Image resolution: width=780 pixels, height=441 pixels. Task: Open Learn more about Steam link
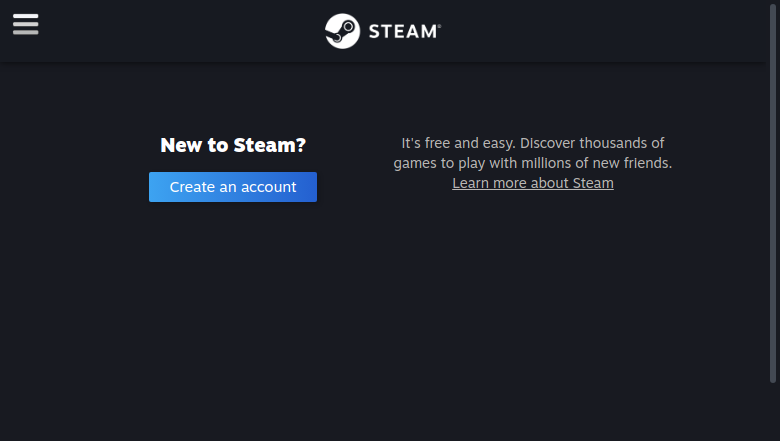(x=533, y=183)
